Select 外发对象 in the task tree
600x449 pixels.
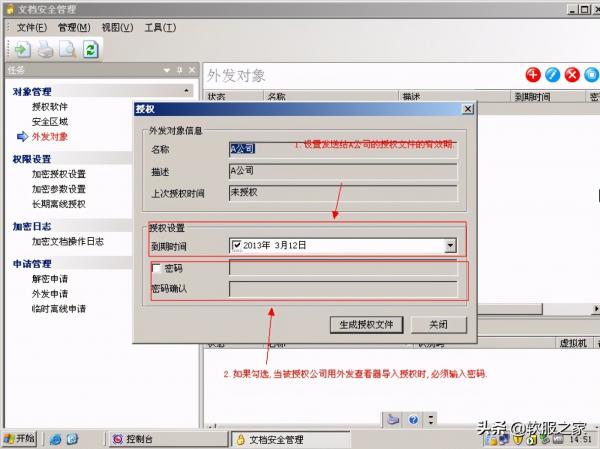click(x=50, y=137)
